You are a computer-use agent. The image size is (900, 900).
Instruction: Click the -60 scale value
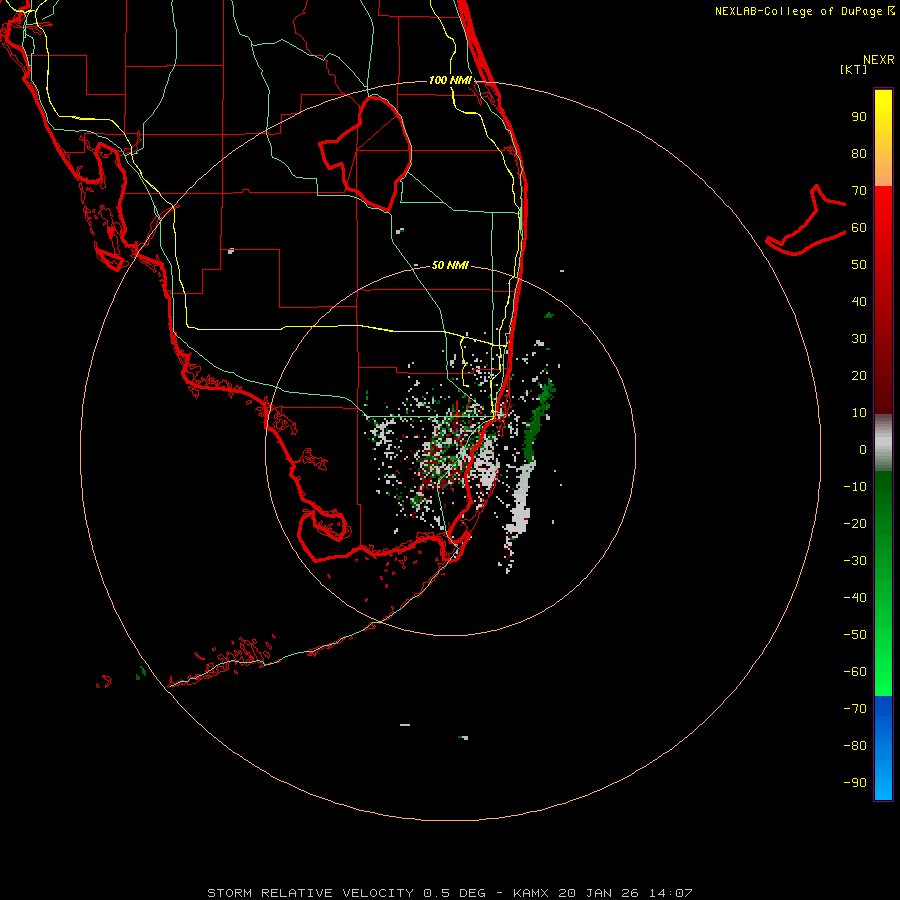855,672
